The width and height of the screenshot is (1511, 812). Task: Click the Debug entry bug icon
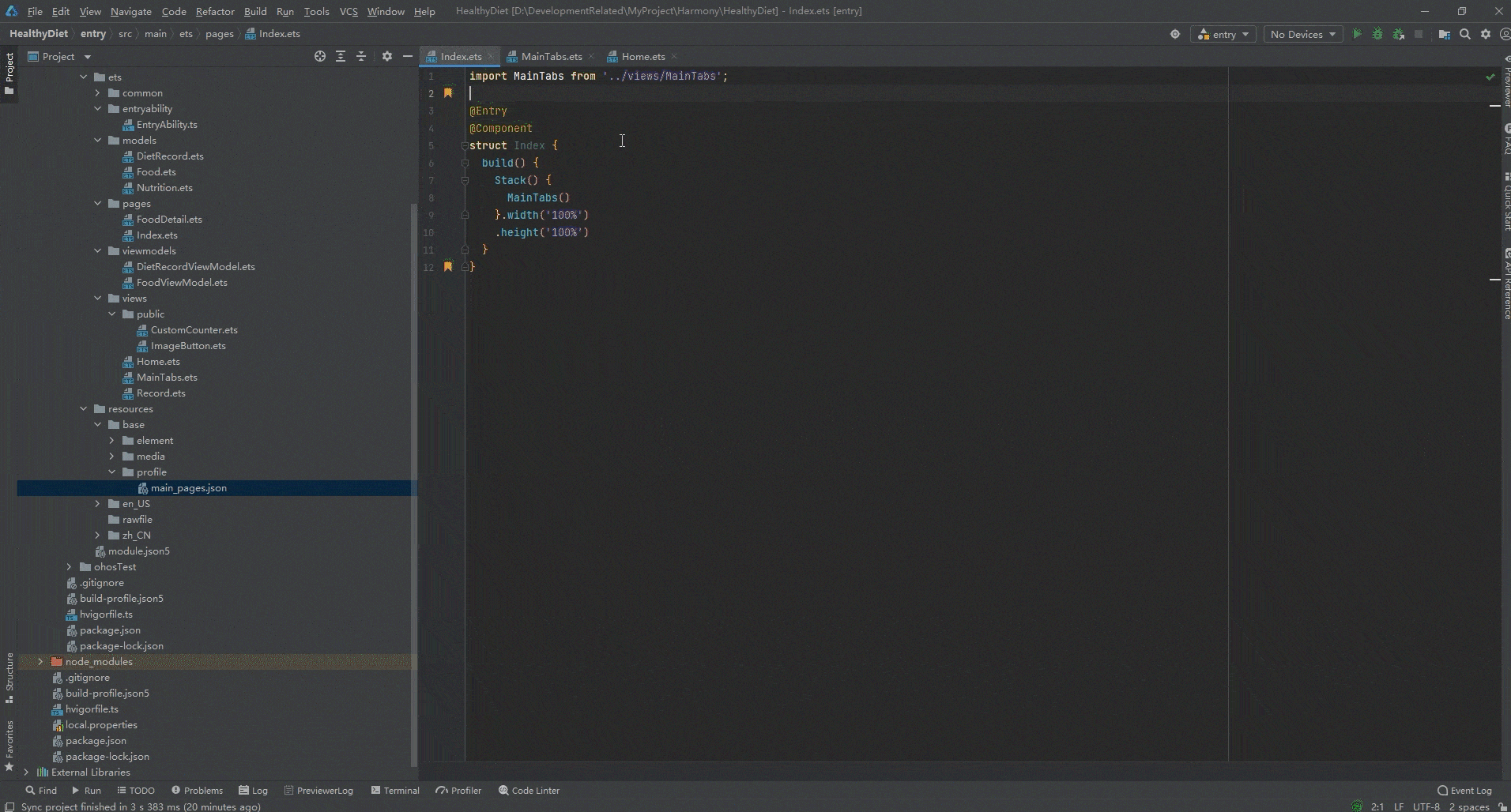coord(1377,34)
